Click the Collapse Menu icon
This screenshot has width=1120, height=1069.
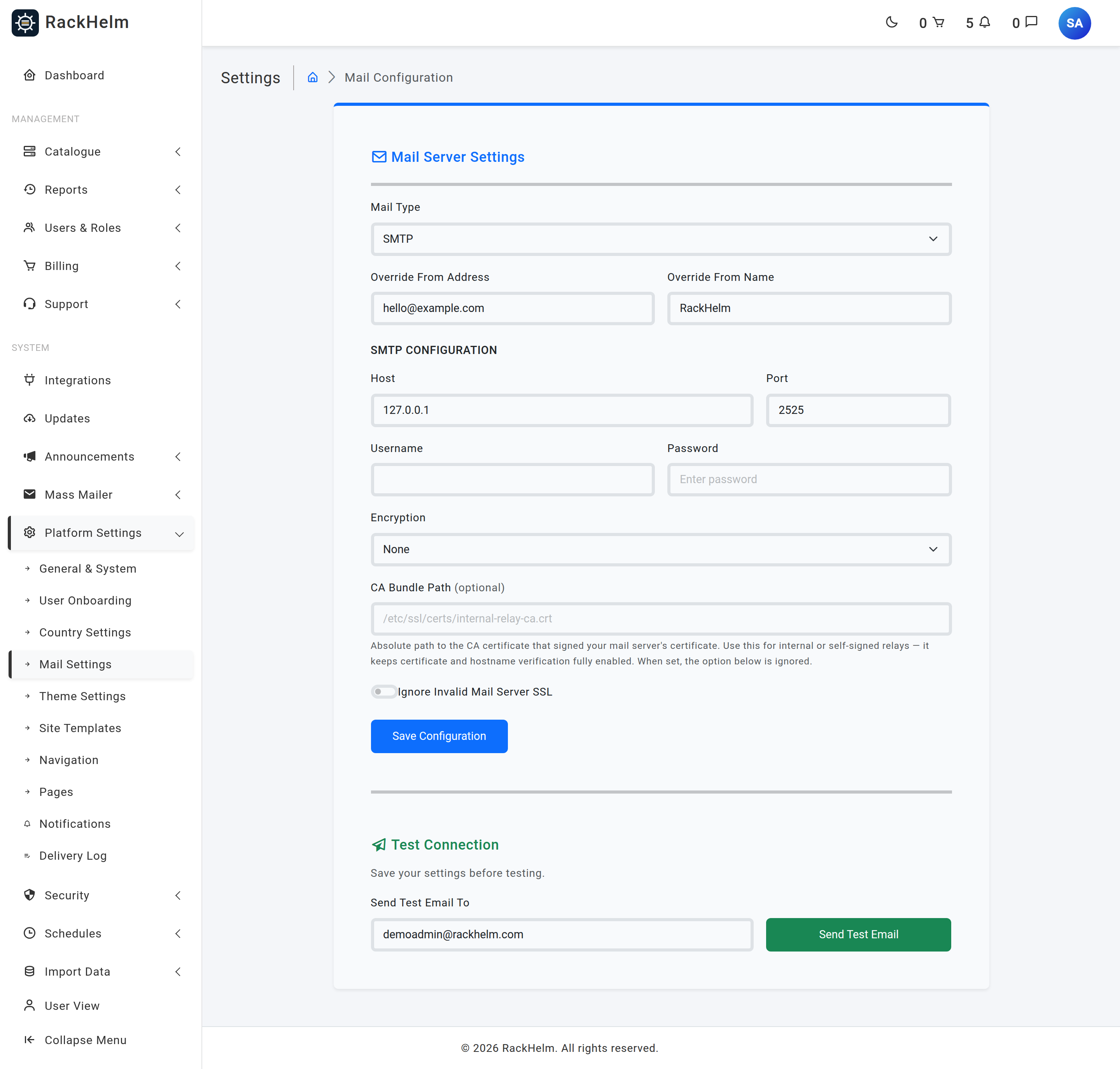point(30,1040)
